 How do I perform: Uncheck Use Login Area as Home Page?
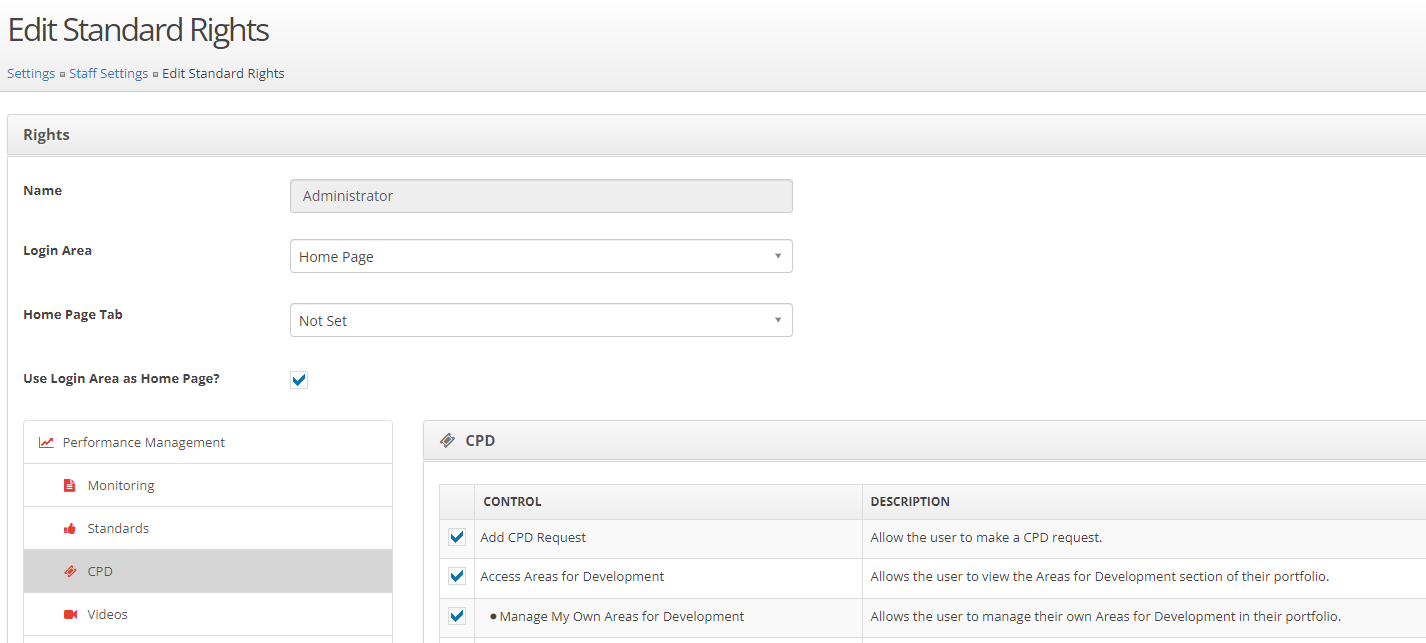299,380
